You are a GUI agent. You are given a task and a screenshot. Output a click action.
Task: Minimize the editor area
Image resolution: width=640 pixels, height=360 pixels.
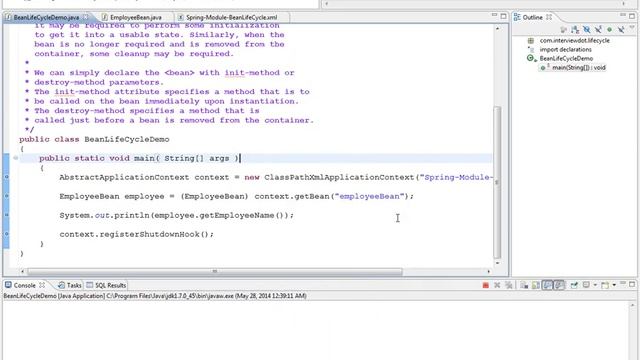[494, 15]
